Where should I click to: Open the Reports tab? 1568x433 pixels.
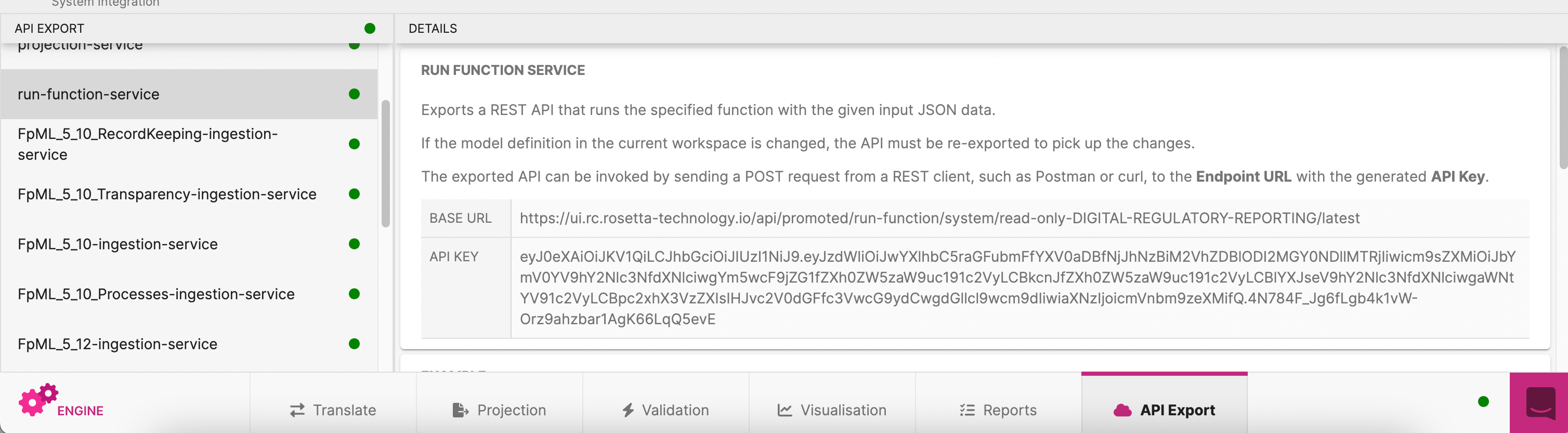998,410
